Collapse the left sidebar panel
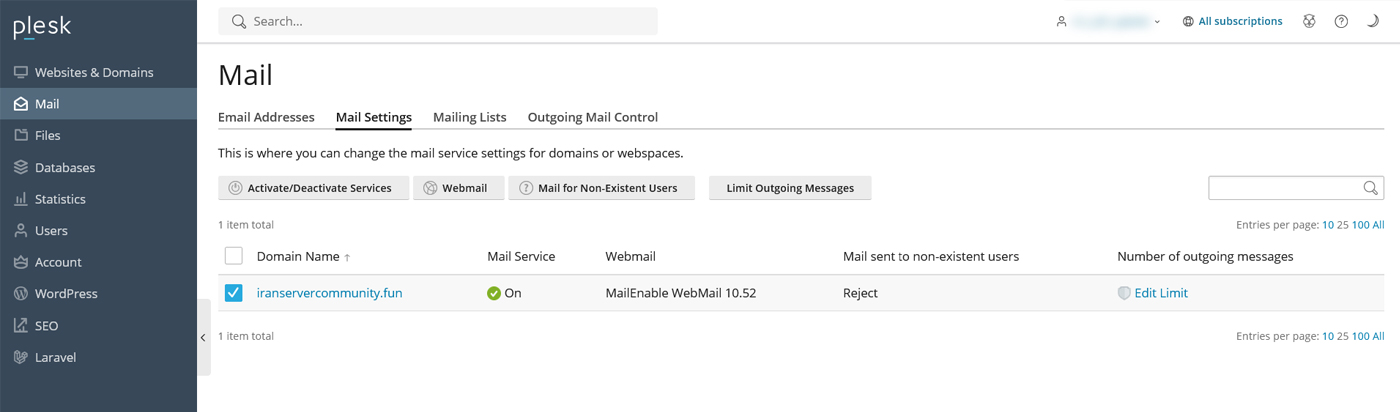Screen dimensions: 1400x412 click(x=203, y=337)
